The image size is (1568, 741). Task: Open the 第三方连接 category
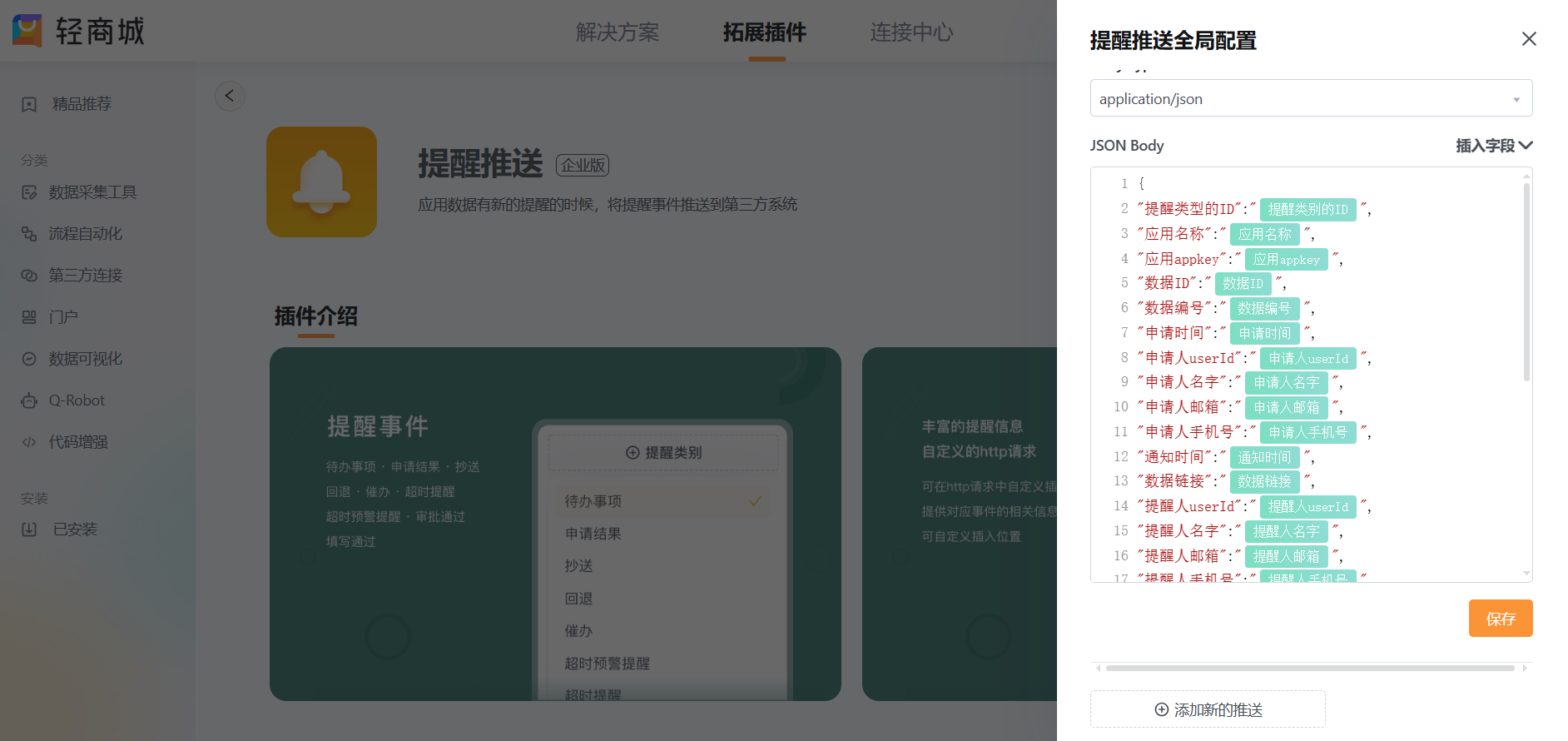click(x=85, y=276)
